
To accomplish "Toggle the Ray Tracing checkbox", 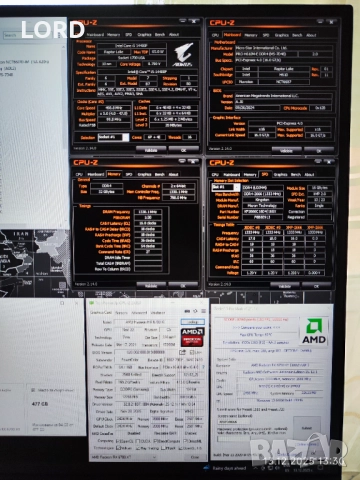I will tap(138, 448).
